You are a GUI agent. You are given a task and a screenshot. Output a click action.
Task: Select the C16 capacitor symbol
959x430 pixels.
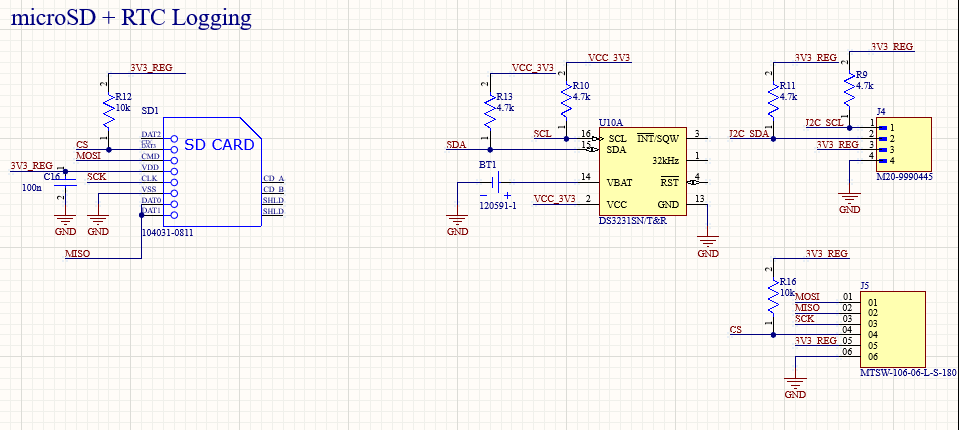65,180
